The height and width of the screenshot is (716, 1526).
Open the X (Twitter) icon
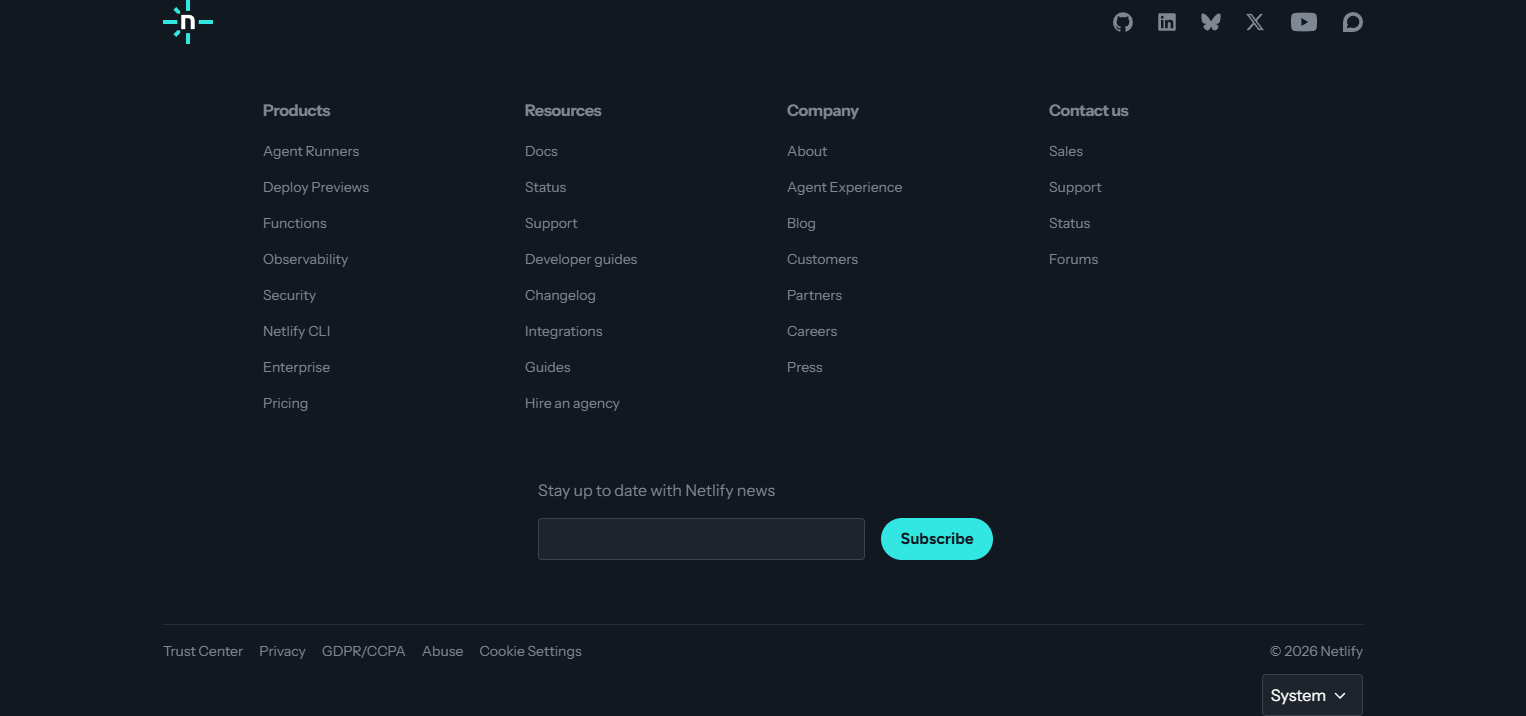click(1255, 22)
